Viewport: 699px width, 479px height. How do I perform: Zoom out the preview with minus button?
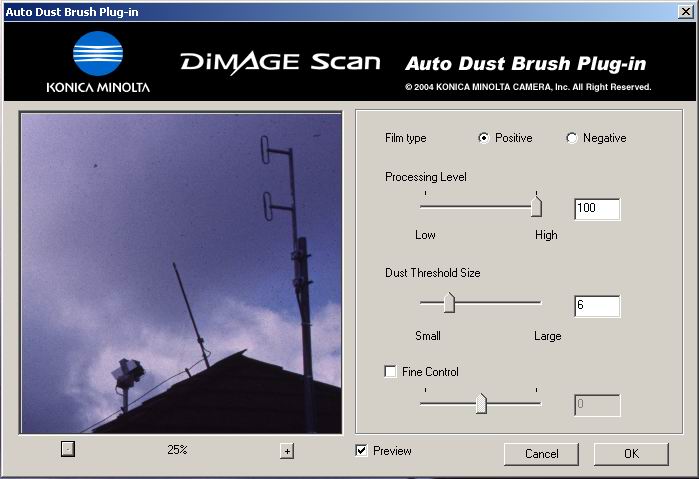tap(68, 449)
